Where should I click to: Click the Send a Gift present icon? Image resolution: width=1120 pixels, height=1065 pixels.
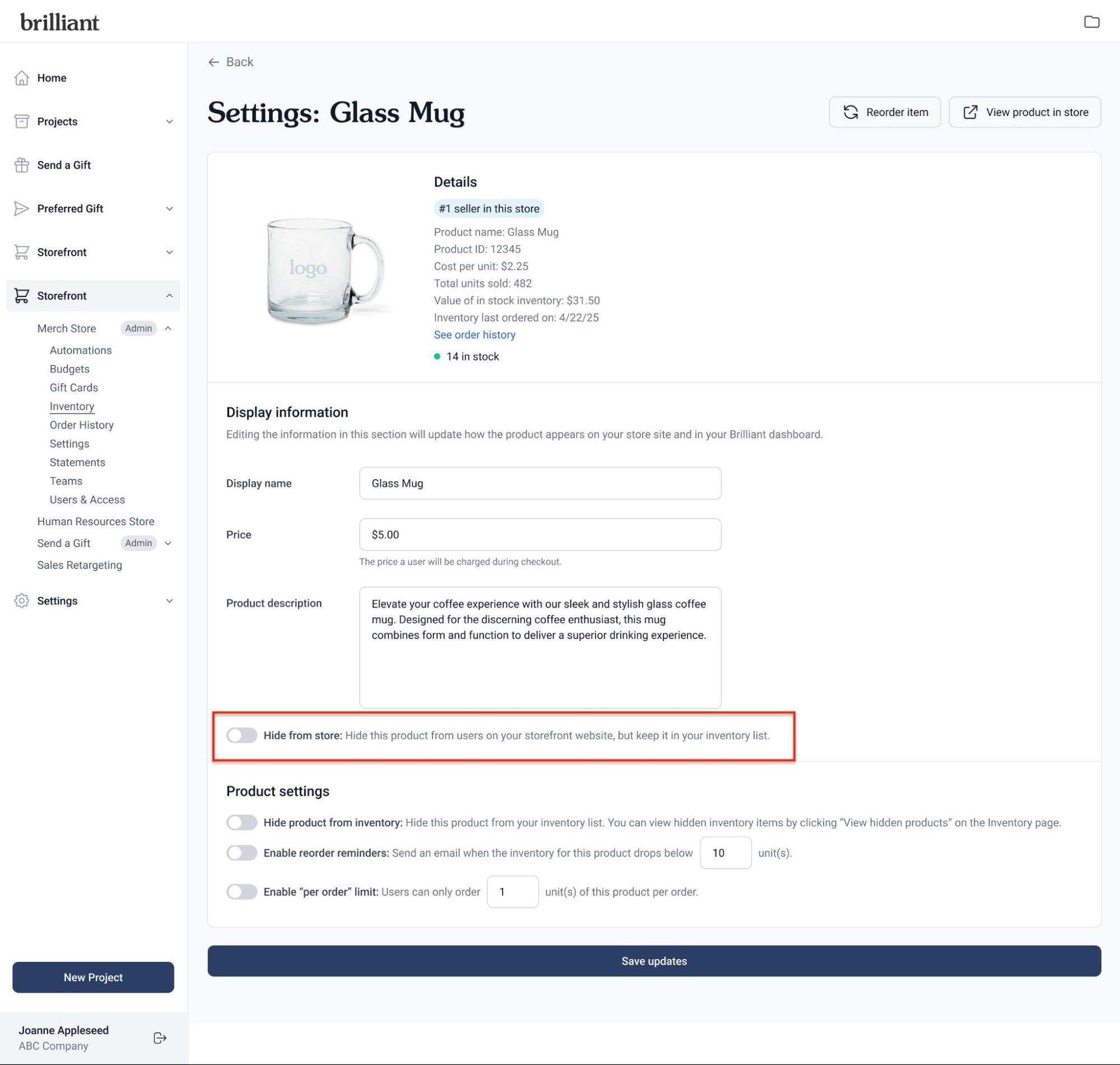[21, 165]
